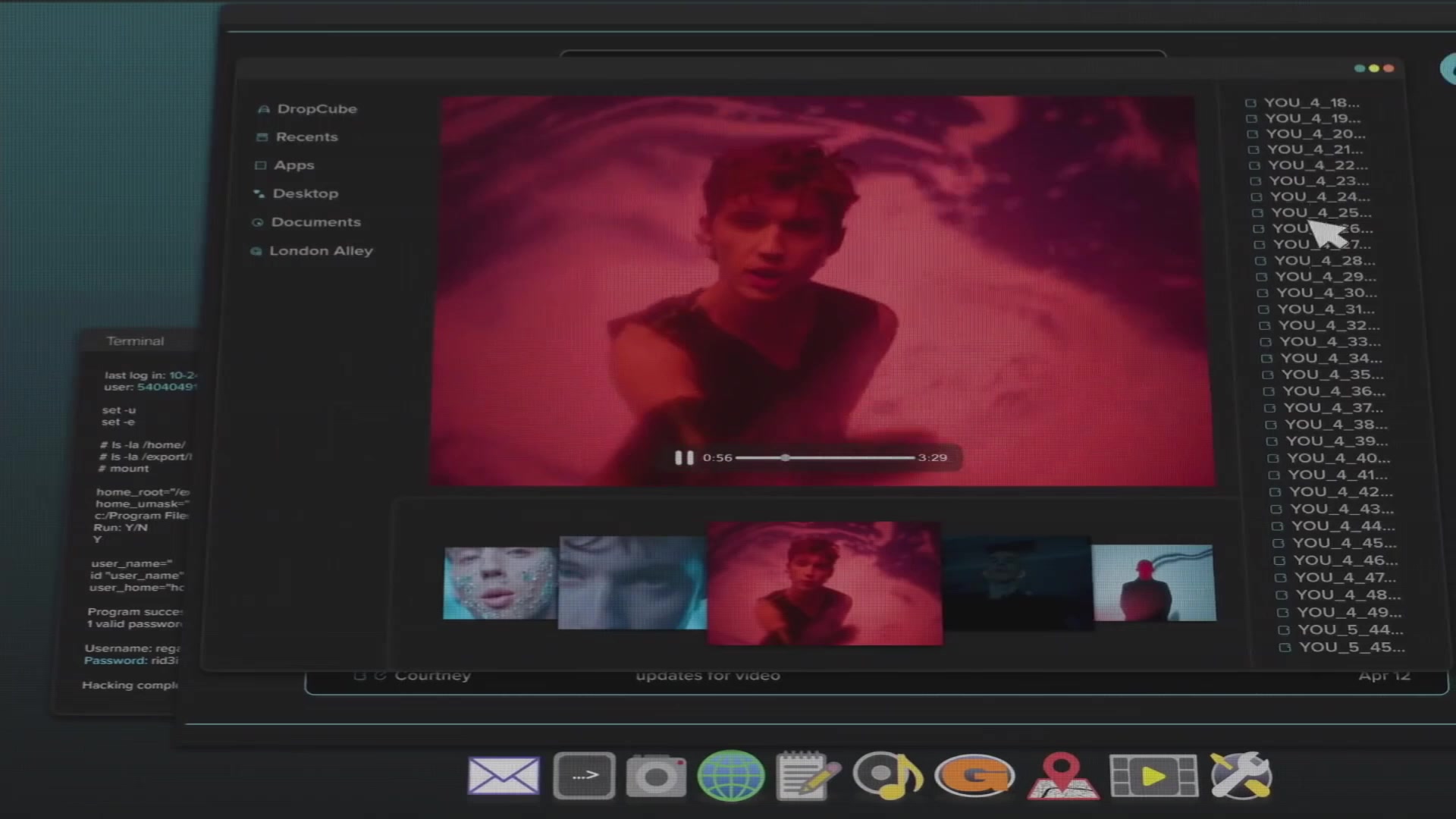Launch the music disc dock icon
The height and width of the screenshot is (819, 1456).
click(x=887, y=776)
